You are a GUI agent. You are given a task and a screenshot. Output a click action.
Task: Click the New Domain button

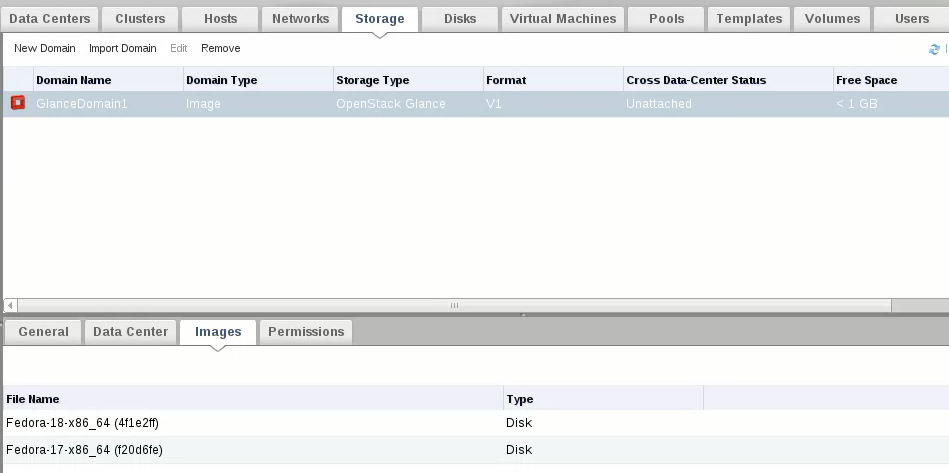44,48
